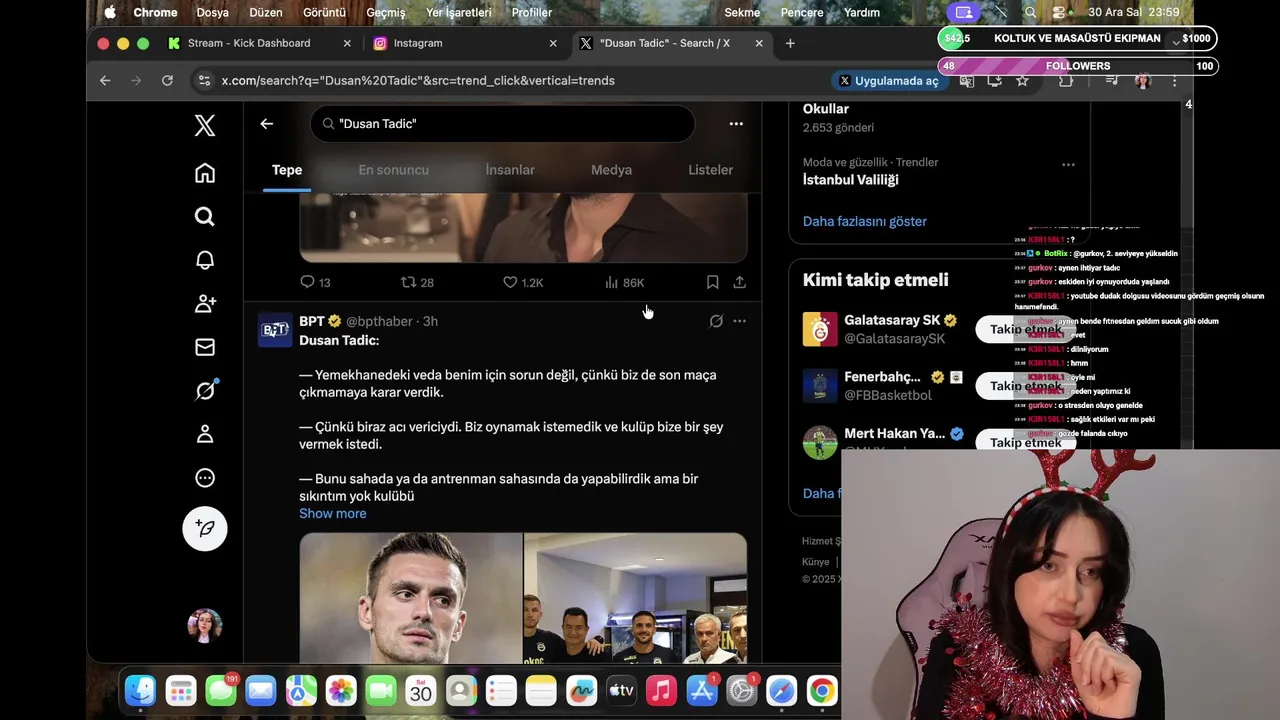The height and width of the screenshot is (720, 1280).
Task: Switch to the Instagram browser tab
Action: click(x=418, y=43)
